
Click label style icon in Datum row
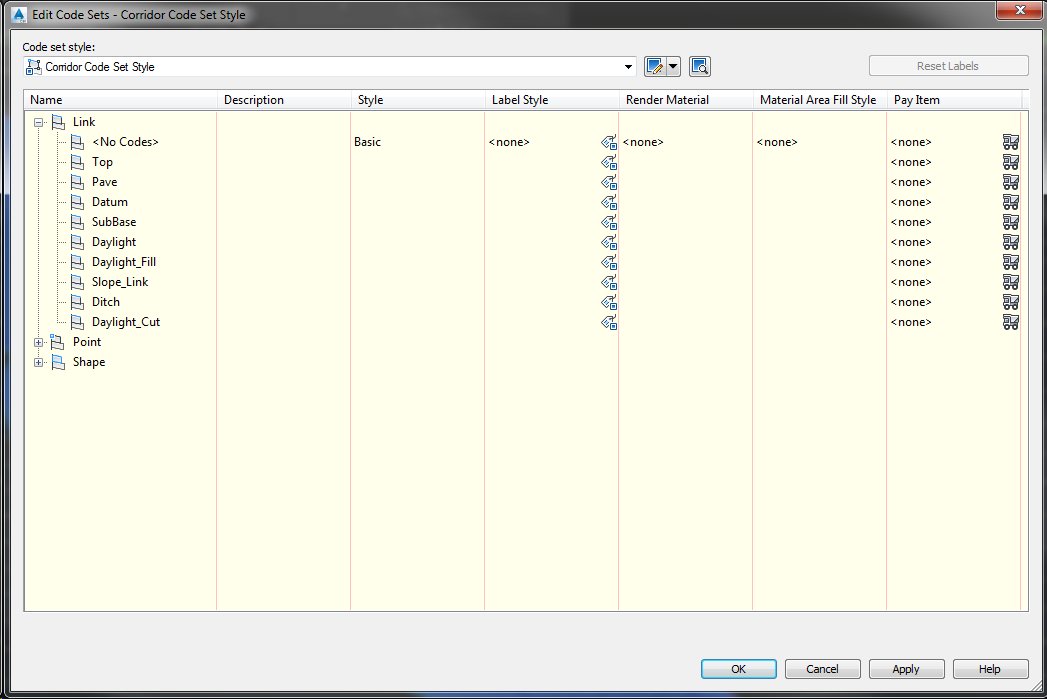tap(609, 202)
